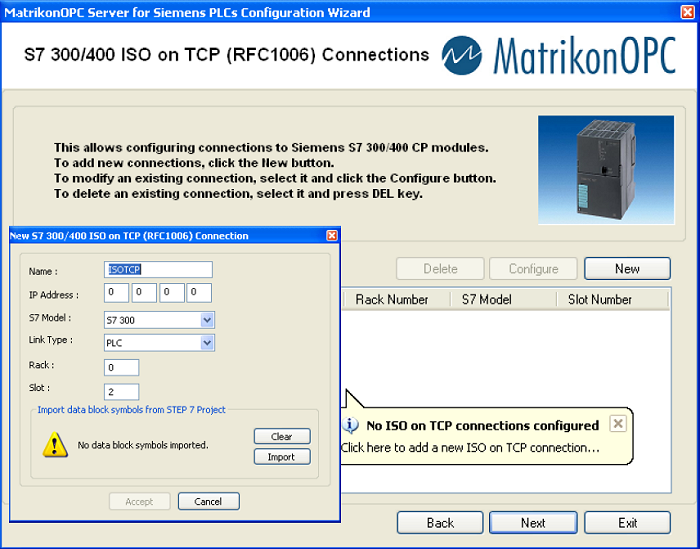Close the Configuration Wizard window
The image size is (700, 549).
(x=688, y=12)
